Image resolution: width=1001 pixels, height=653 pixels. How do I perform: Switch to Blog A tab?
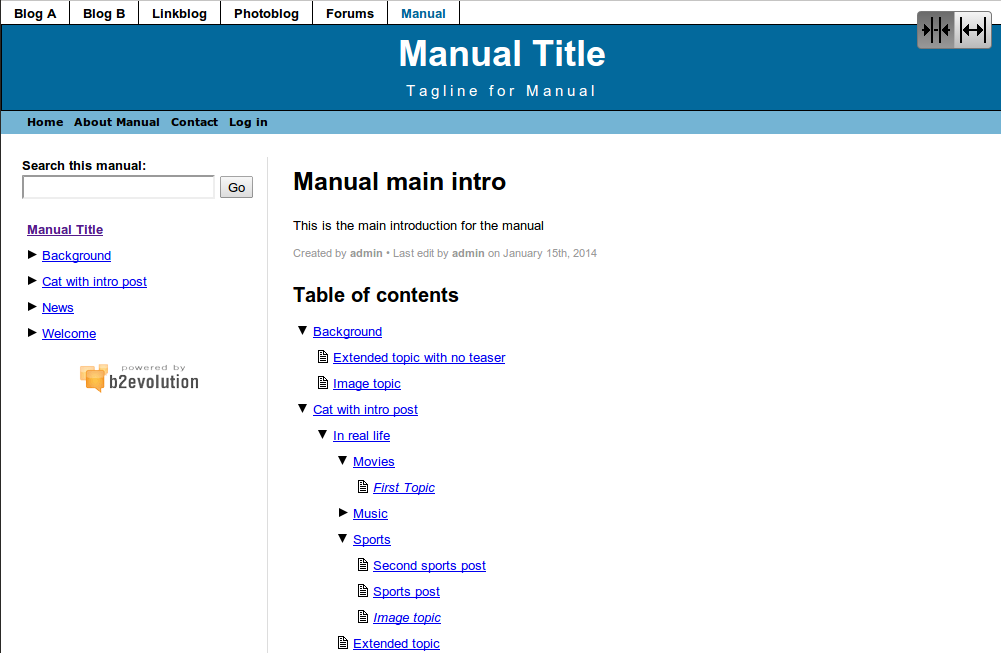point(35,13)
